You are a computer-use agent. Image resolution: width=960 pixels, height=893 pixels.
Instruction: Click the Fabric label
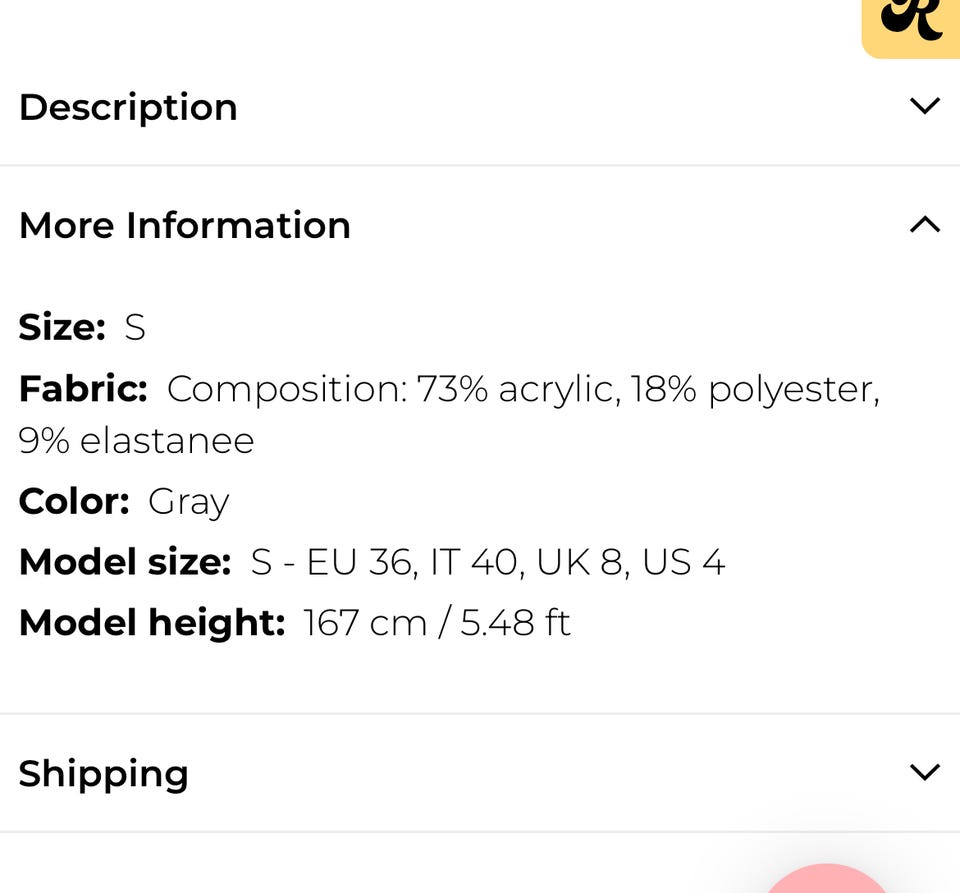[x=83, y=388]
